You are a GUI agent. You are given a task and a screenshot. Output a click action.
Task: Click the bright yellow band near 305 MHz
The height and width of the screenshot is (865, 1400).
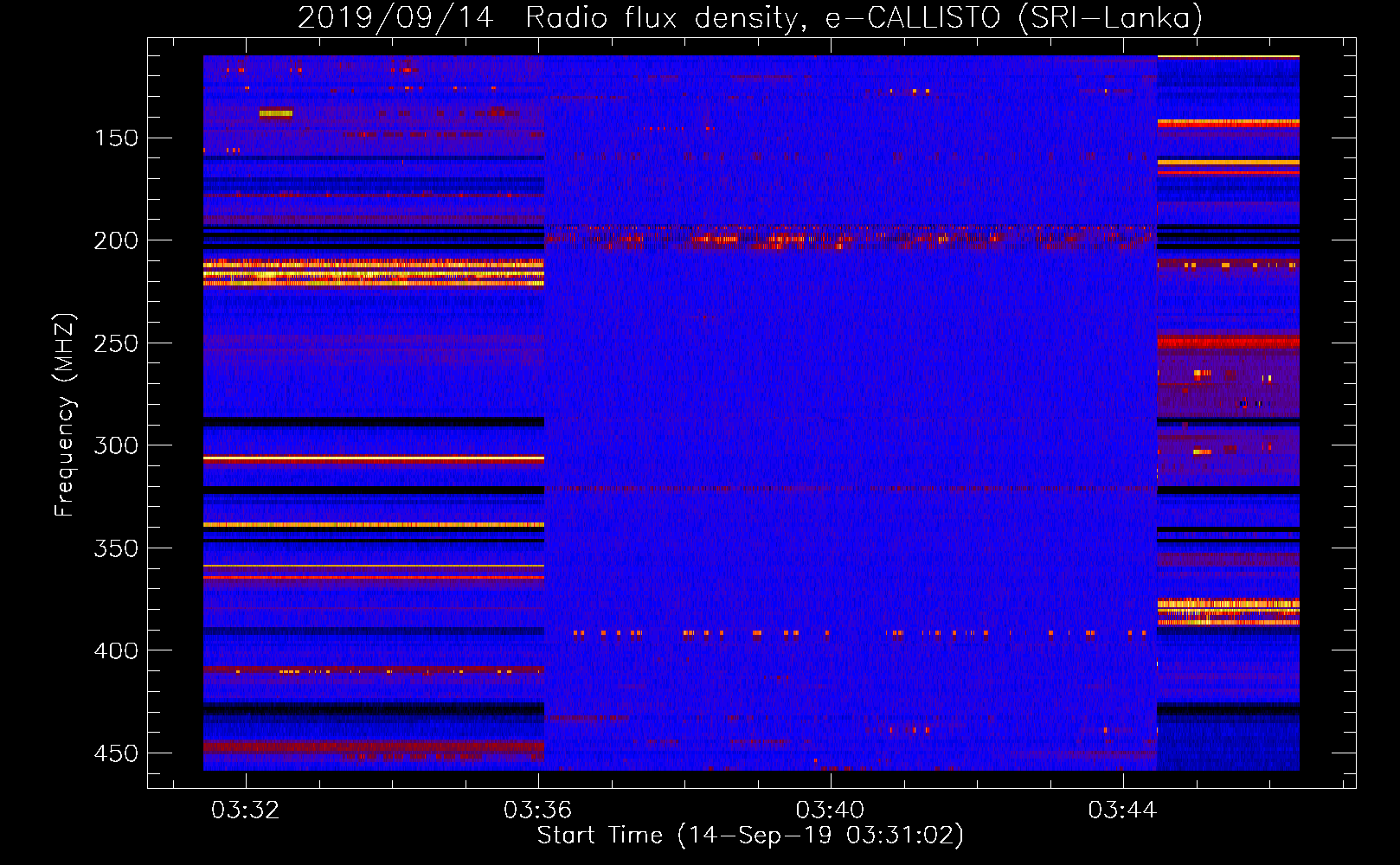(374, 458)
